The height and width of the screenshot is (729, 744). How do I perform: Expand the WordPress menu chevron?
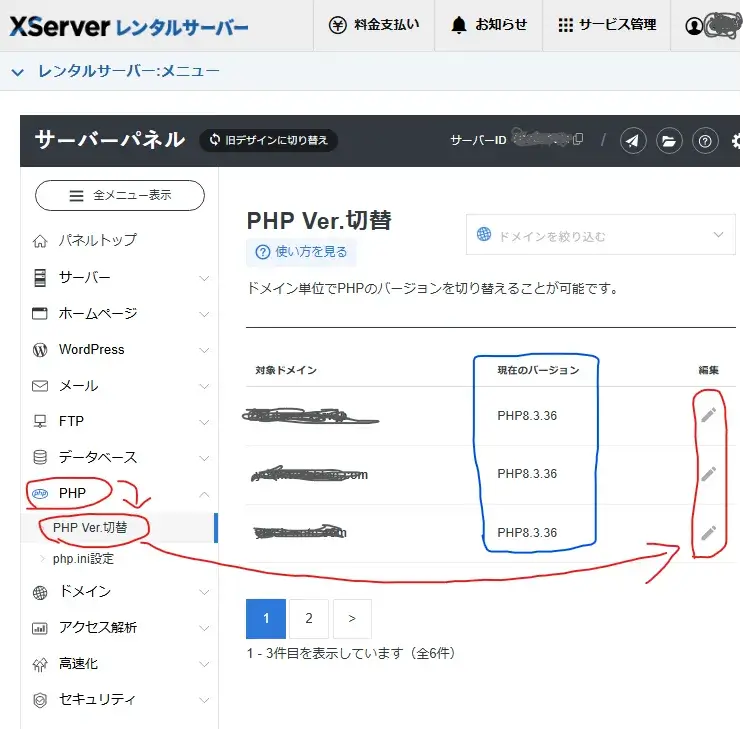click(204, 350)
